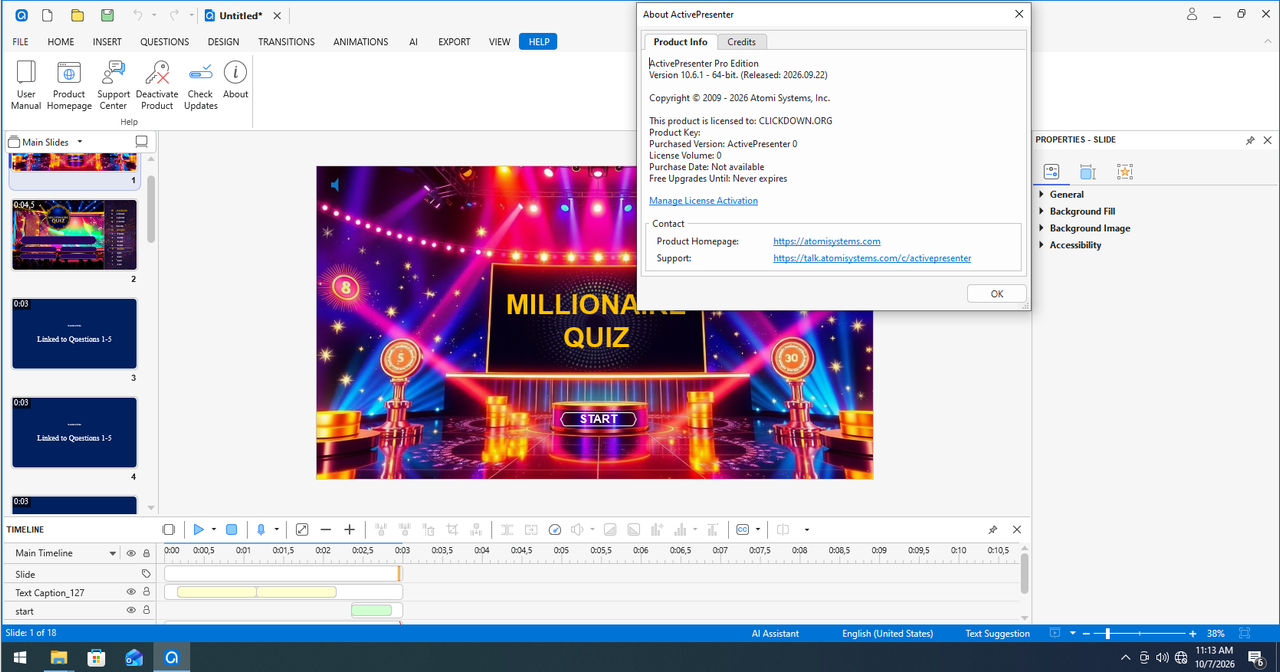This screenshot has height=672, width=1280.
Task: Click the slide view icon beside Main Slides
Action: pyautogui.click(x=141, y=142)
